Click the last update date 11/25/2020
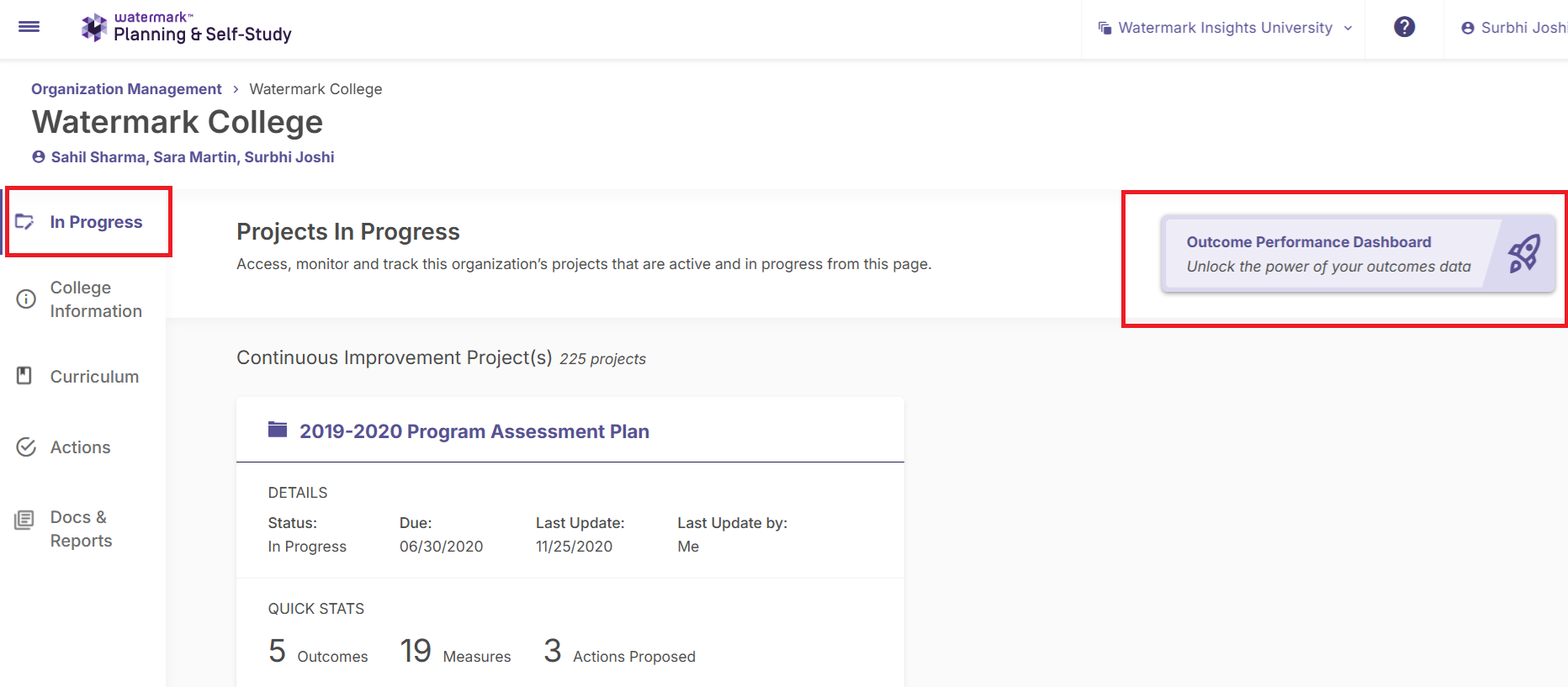The height and width of the screenshot is (687, 1568). click(x=575, y=547)
